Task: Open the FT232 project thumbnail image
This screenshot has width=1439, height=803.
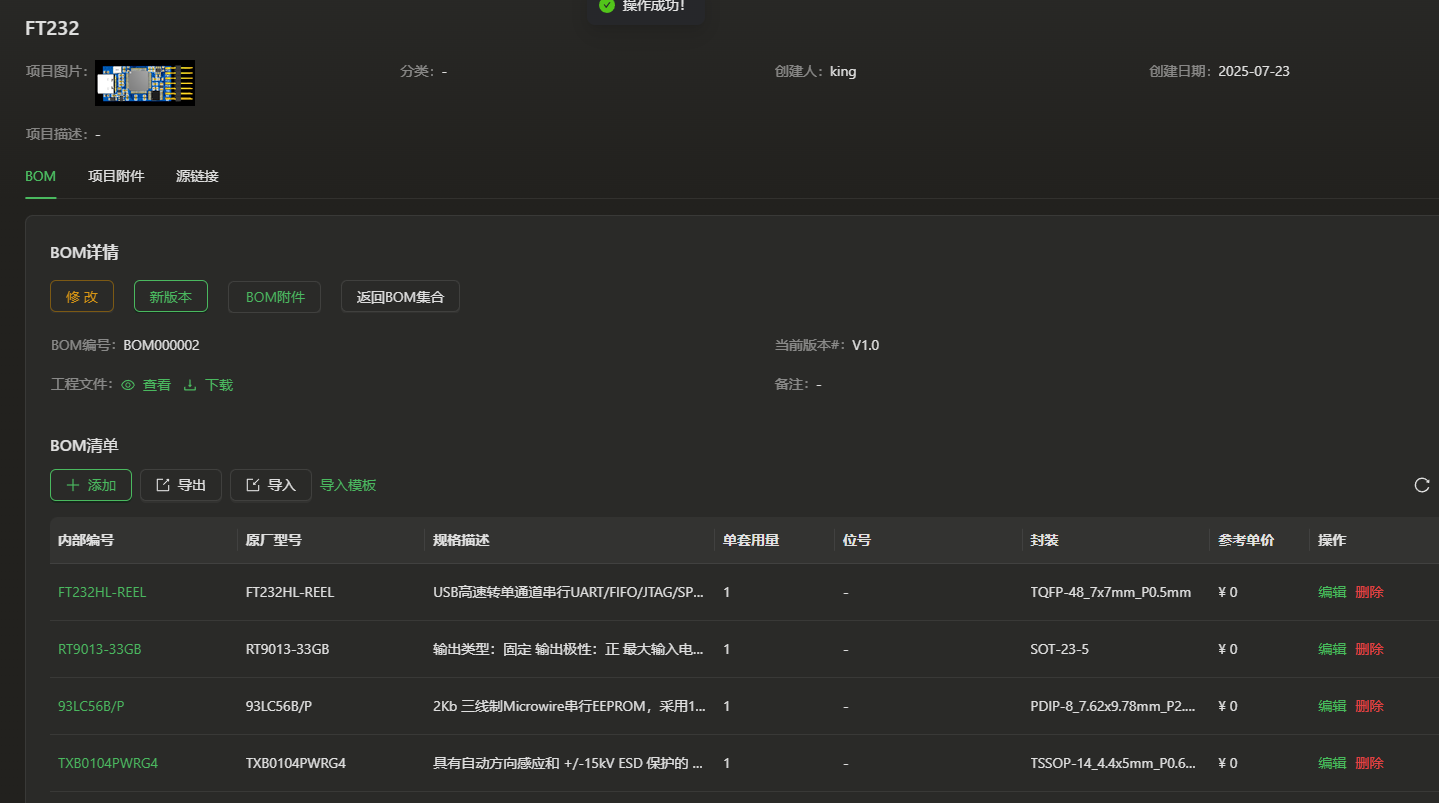Action: click(145, 83)
